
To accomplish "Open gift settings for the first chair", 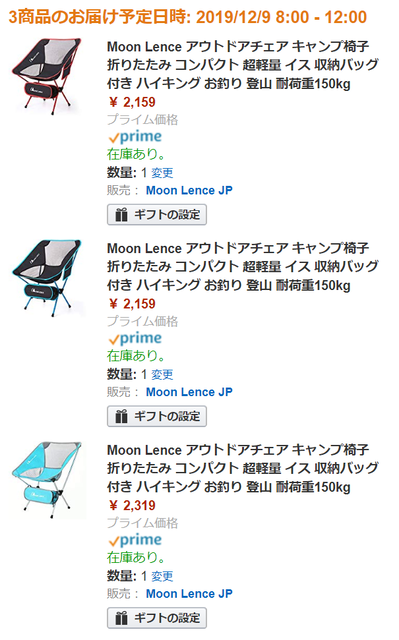I will pos(157,215).
